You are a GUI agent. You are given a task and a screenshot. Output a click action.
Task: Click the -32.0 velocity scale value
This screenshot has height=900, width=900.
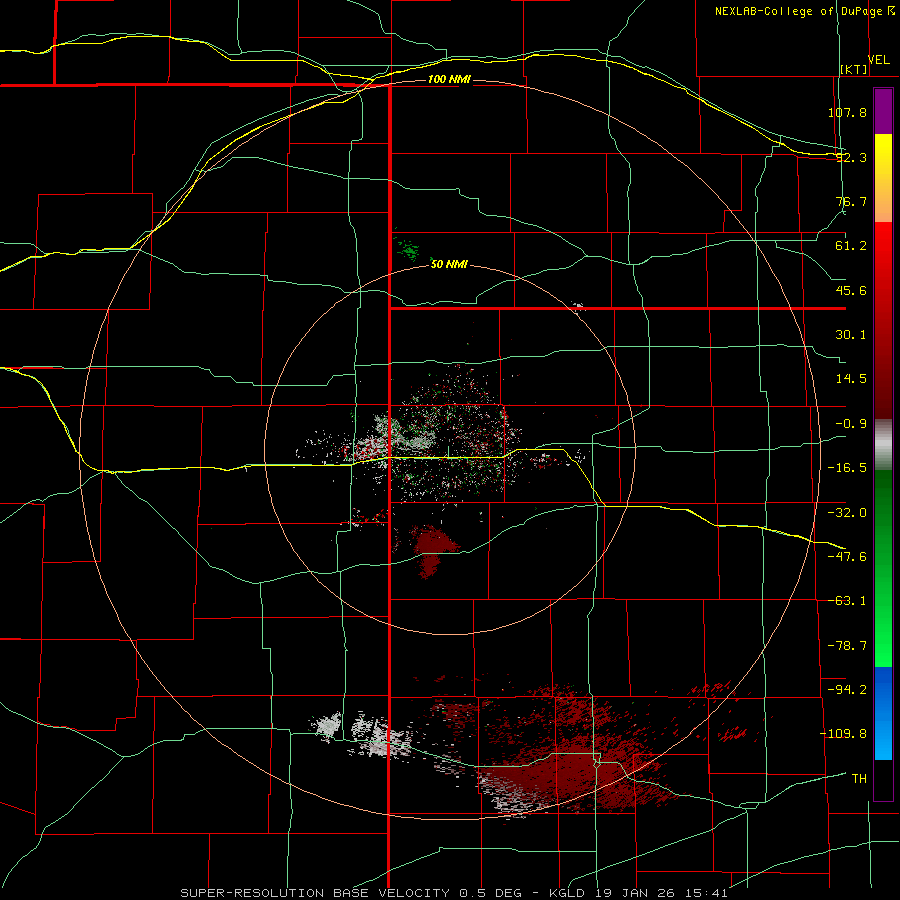click(x=847, y=513)
